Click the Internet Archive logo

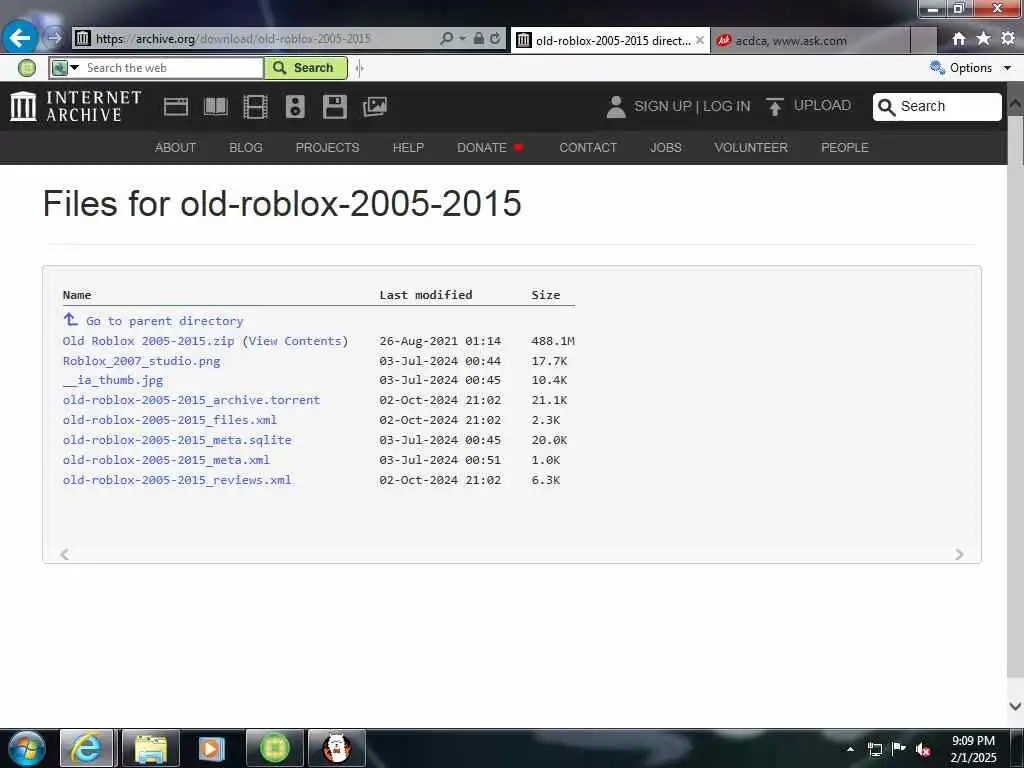[x=76, y=106]
